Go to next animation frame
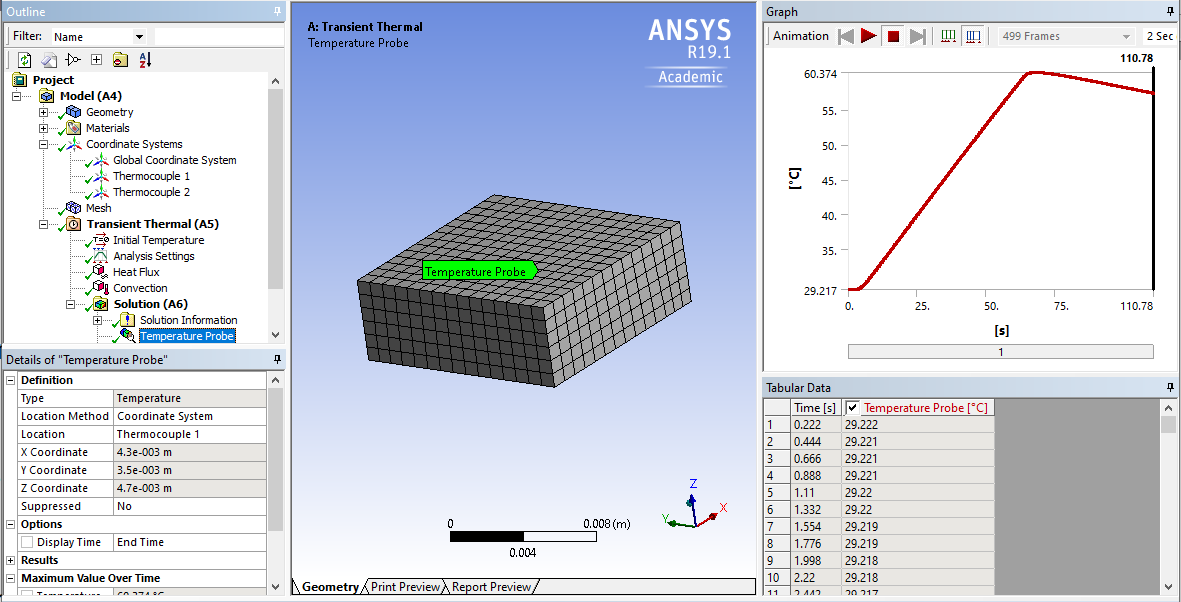The width and height of the screenshot is (1181, 602). point(917,36)
